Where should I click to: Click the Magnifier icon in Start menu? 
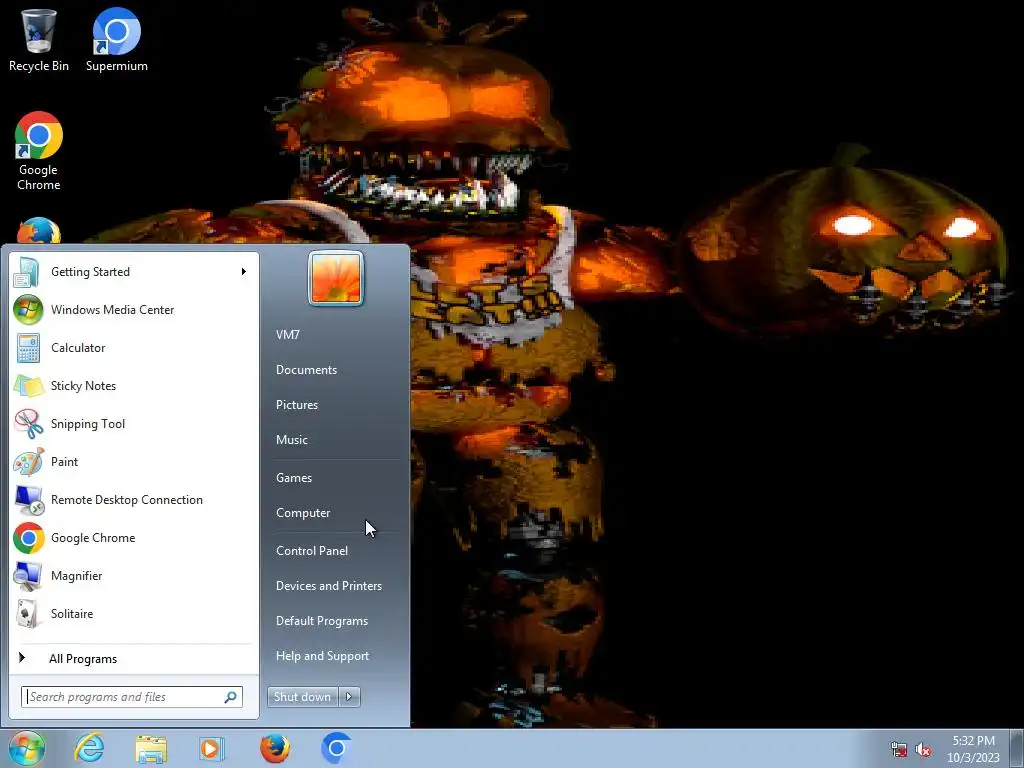click(28, 576)
